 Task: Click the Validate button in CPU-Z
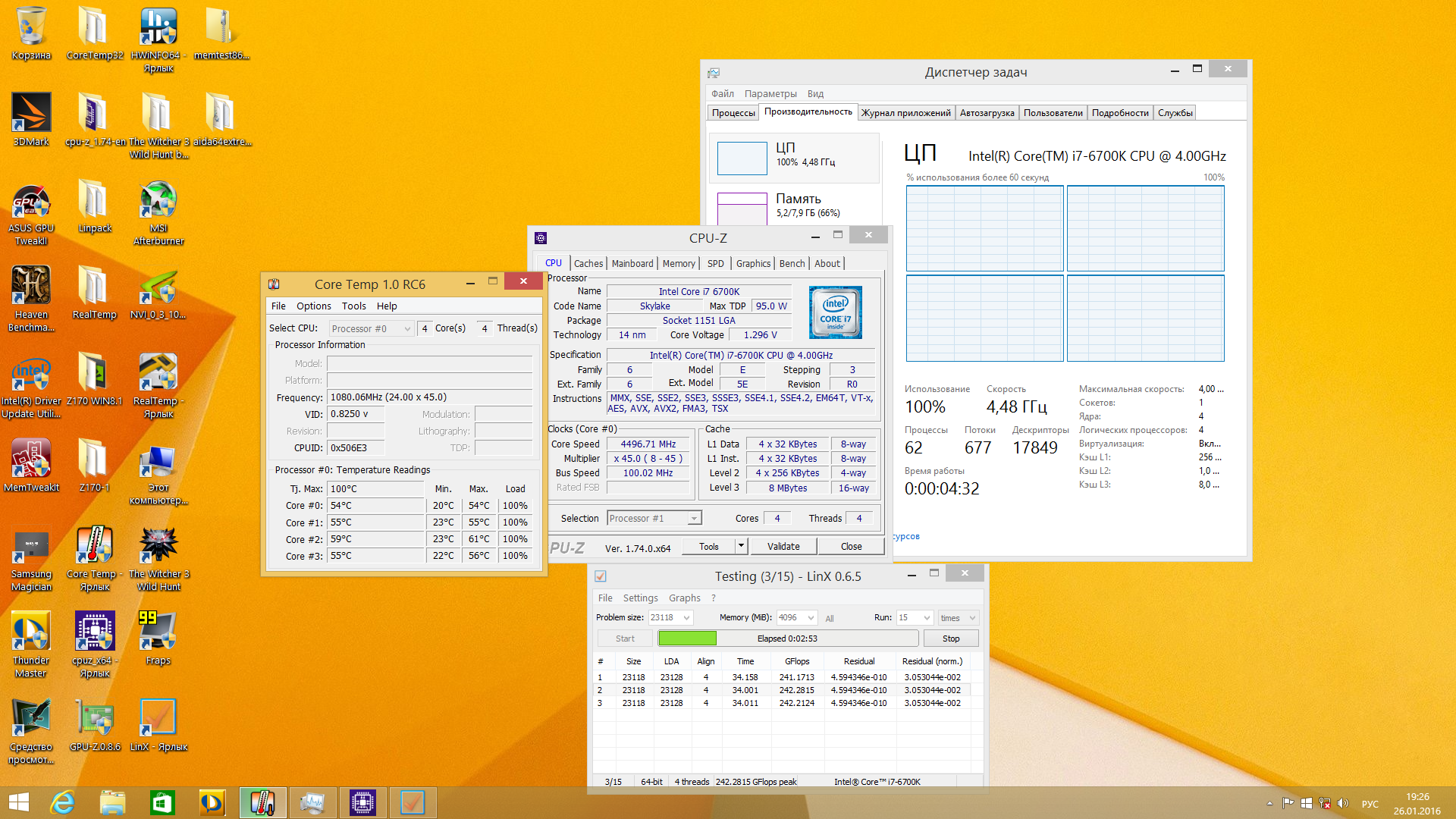click(783, 546)
